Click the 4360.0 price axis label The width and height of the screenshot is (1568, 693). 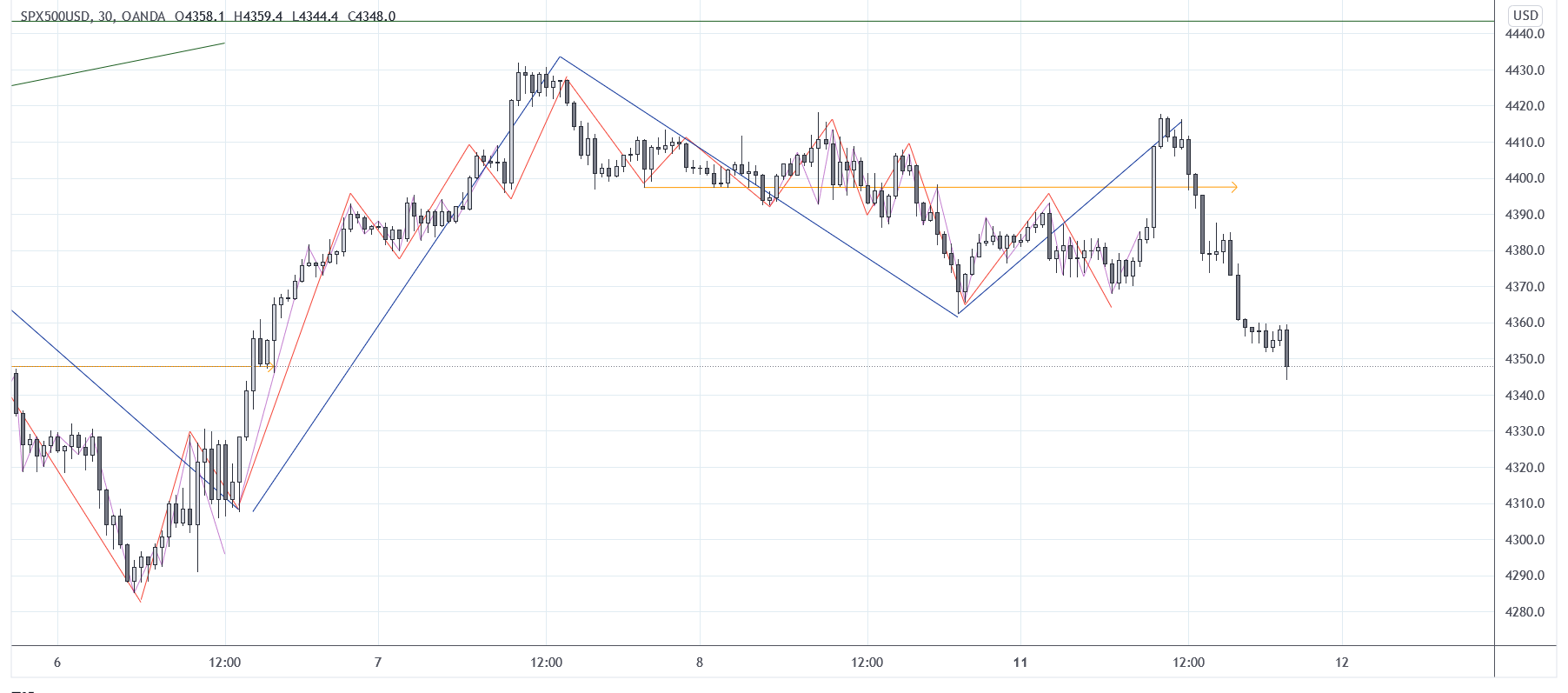pyautogui.click(x=1525, y=323)
